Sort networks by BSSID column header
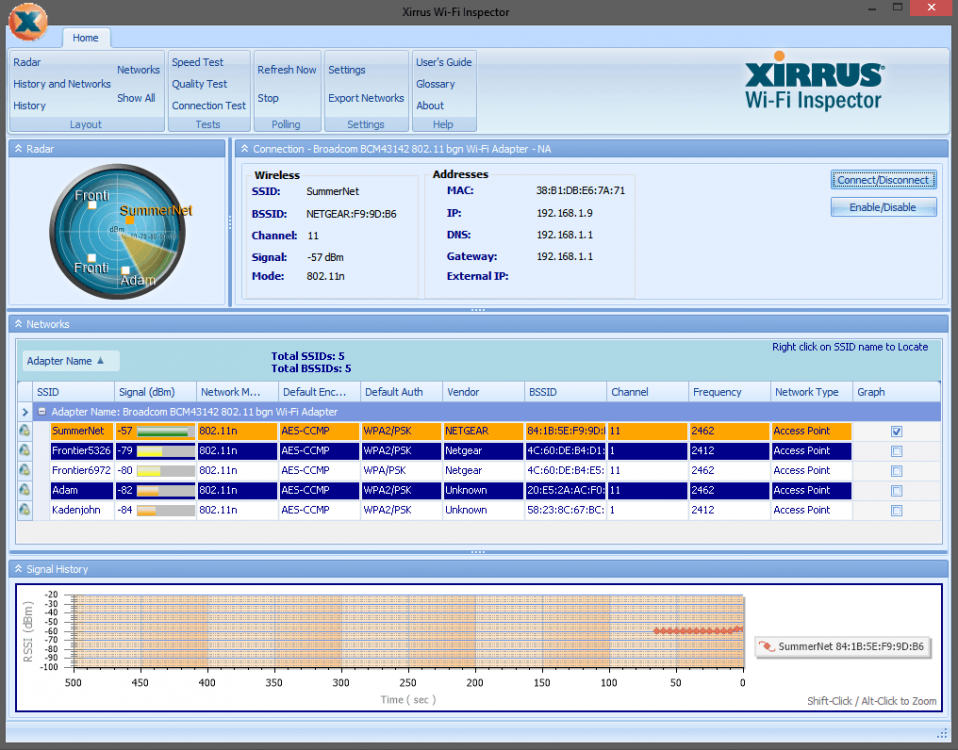The width and height of the screenshot is (958, 750). (565, 392)
